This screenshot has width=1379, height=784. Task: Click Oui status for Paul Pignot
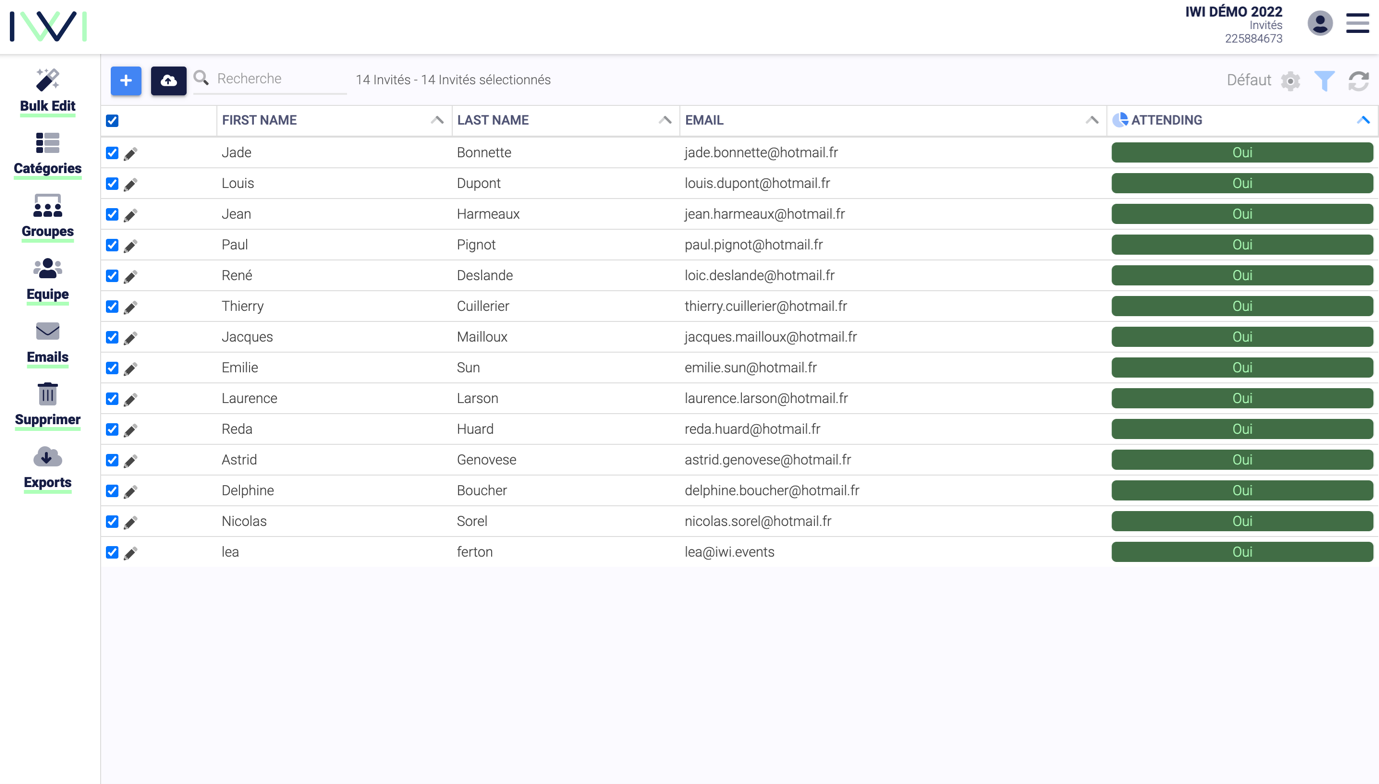[1242, 245]
